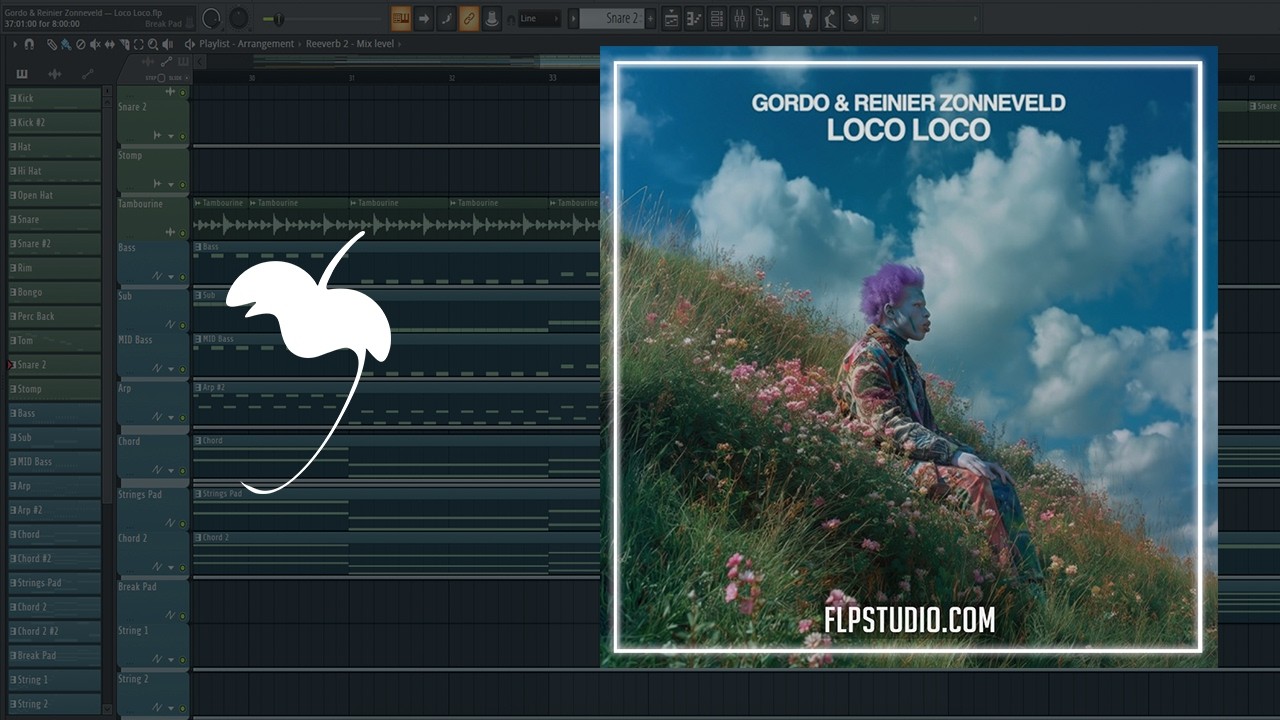This screenshot has width=1280, height=720.
Task: Select the Bongo pattern in picker
Action: click(55, 292)
